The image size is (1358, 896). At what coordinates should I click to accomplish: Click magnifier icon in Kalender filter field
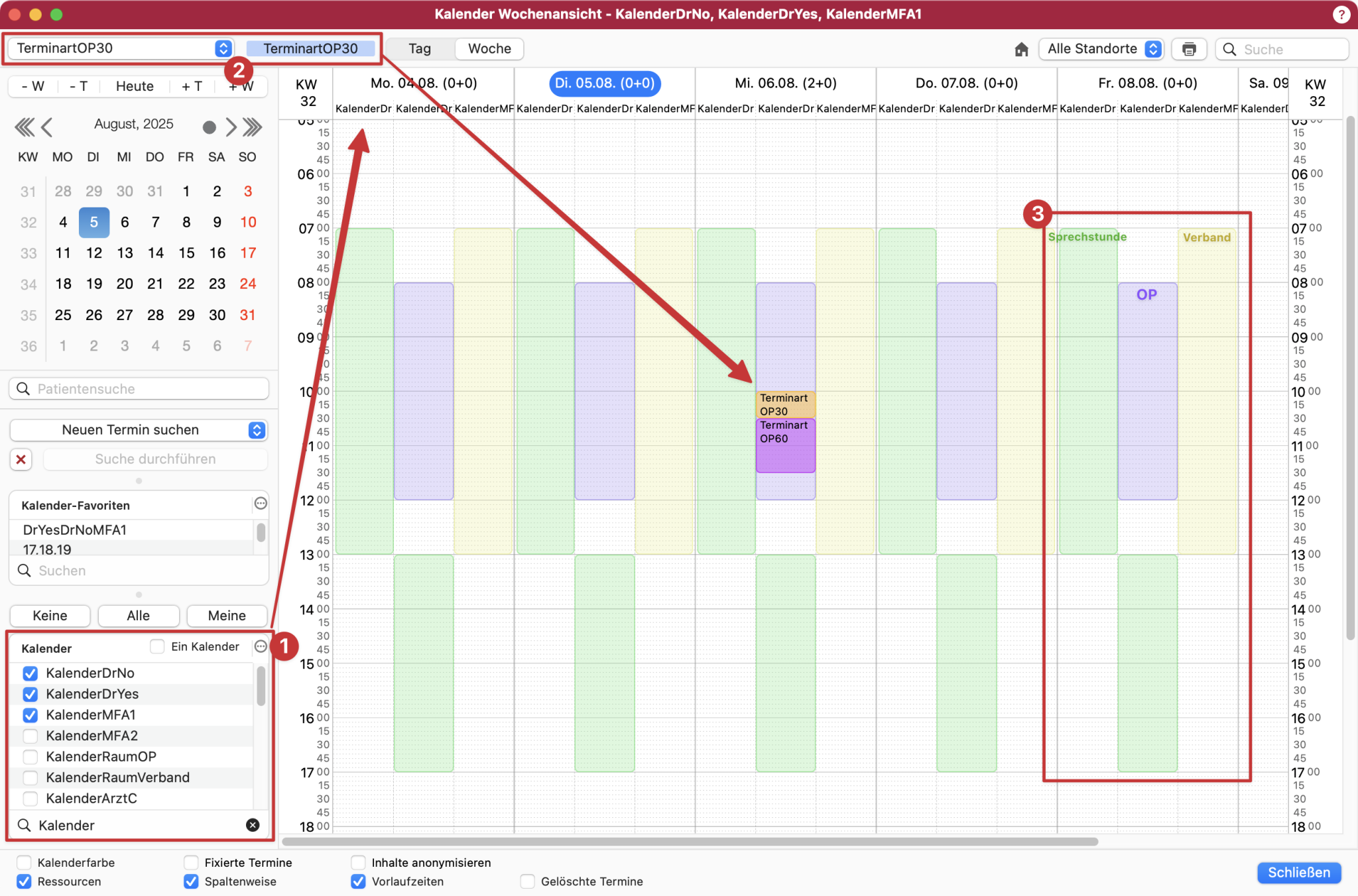25,825
